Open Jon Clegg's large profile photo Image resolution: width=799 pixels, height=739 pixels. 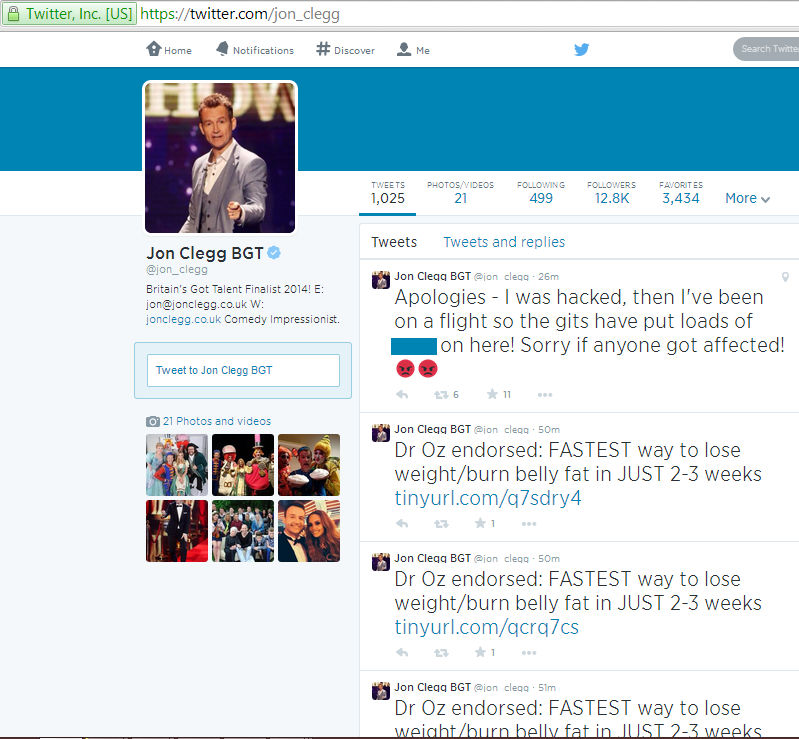pos(220,157)
